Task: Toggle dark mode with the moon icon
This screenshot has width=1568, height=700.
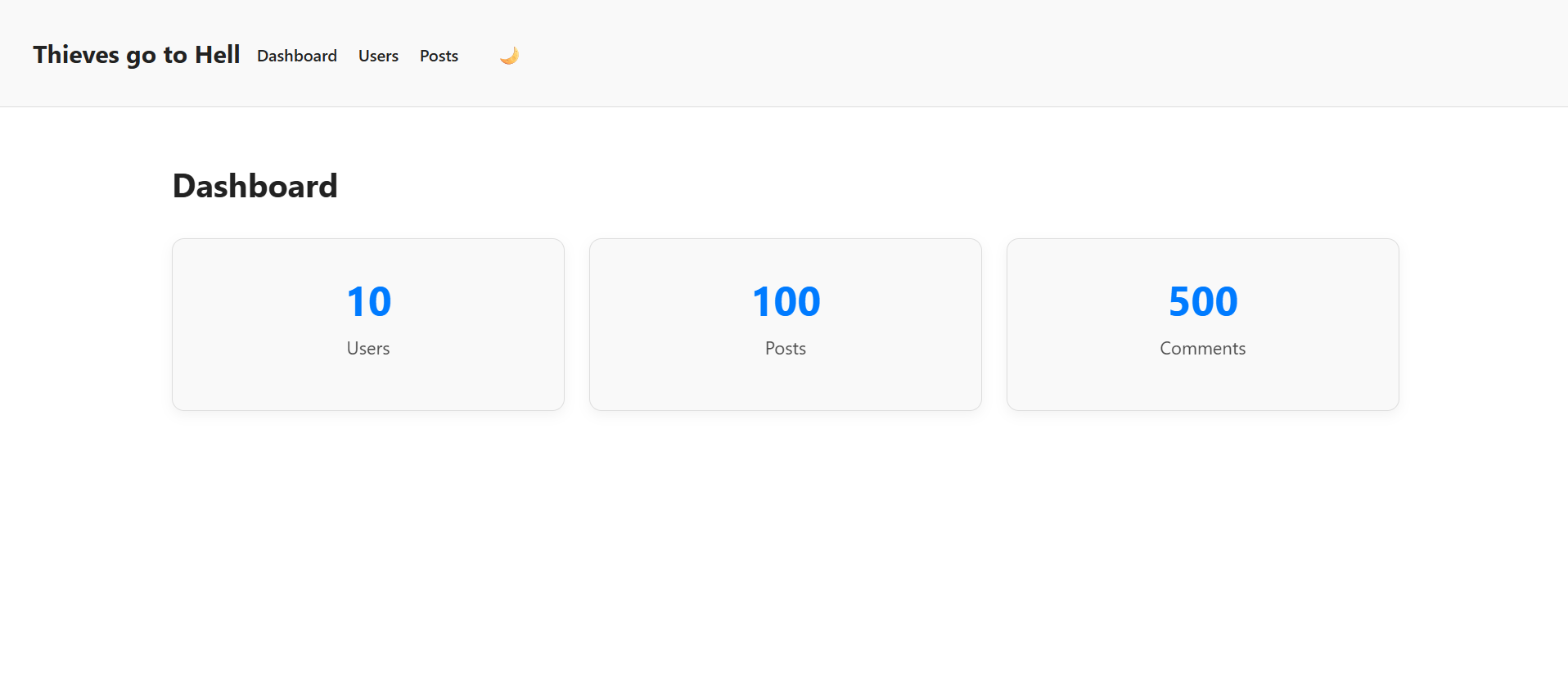Action: click(509, 56)
